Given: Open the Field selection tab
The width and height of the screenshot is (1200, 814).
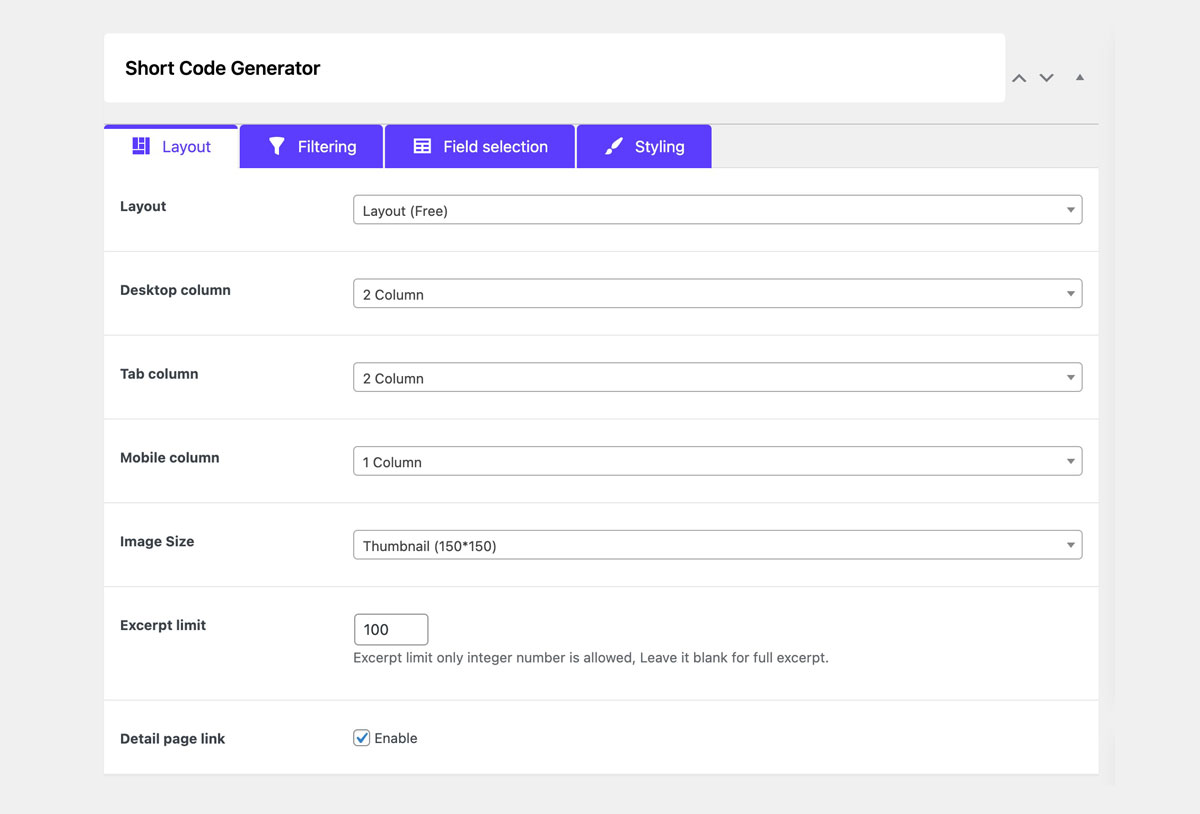Looking at the screenshot, I should [480, 146].
